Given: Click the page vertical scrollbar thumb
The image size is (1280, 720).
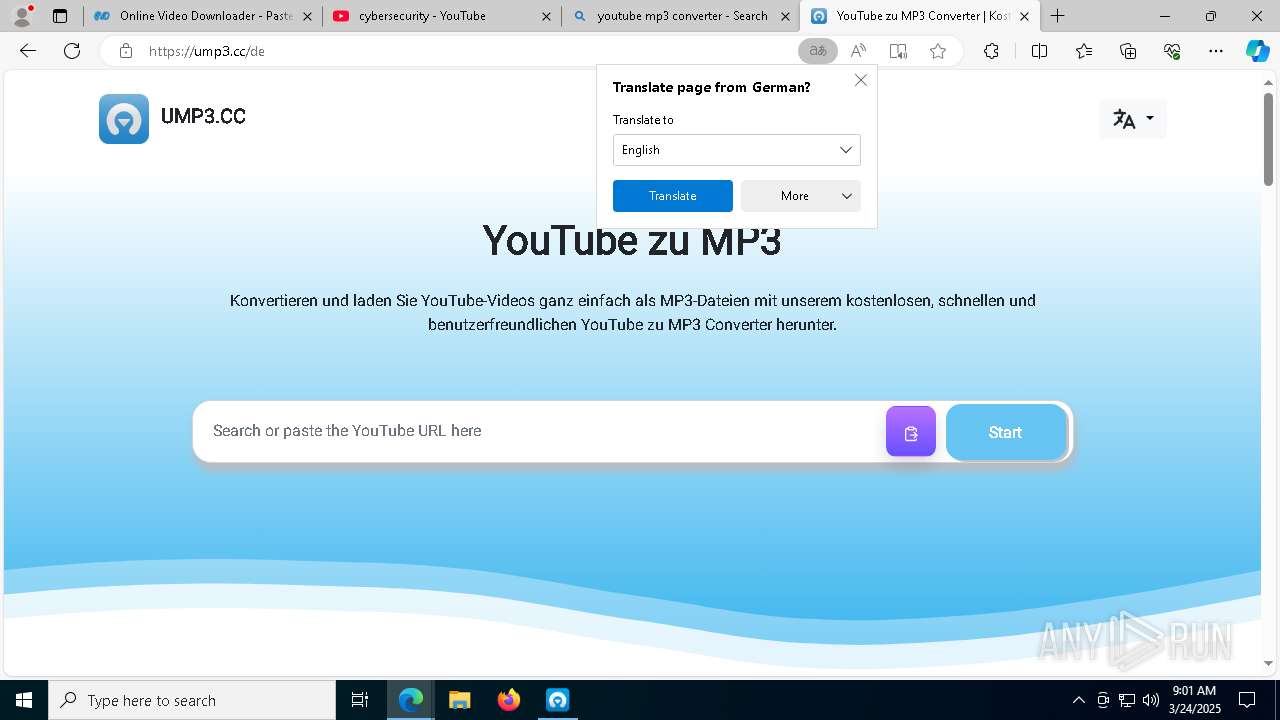Looking at the screenshot, I should [x=1269, y=138].
